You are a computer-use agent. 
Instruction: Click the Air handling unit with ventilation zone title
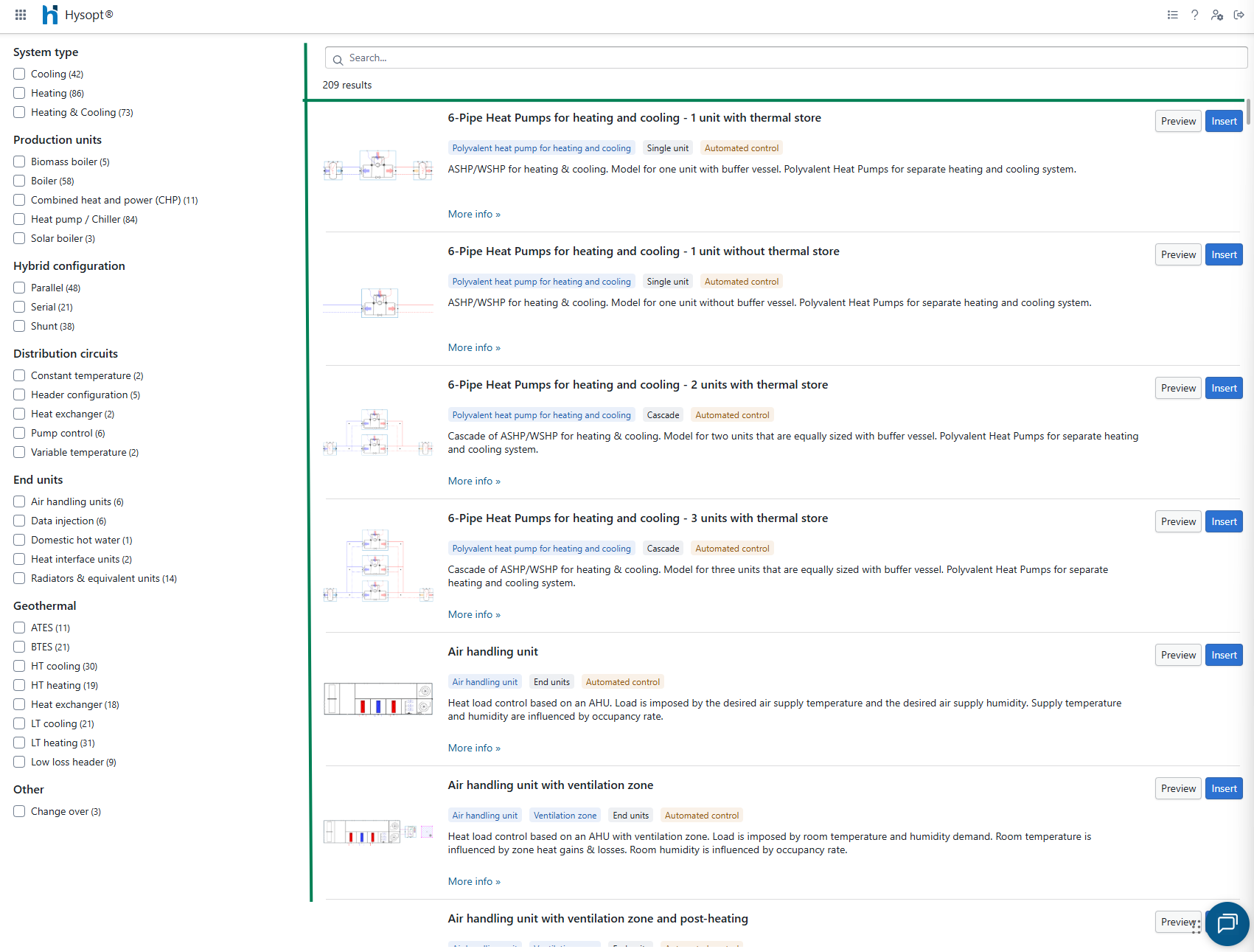pyautogui.click(x=551, y=785)
